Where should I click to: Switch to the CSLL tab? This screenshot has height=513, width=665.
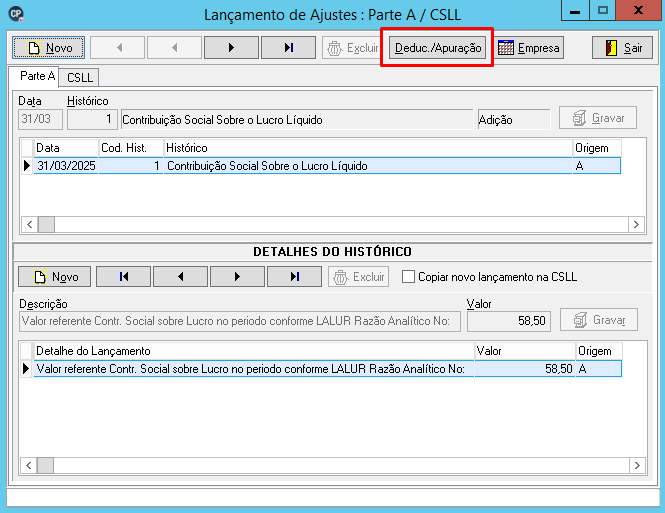[79, 78]
